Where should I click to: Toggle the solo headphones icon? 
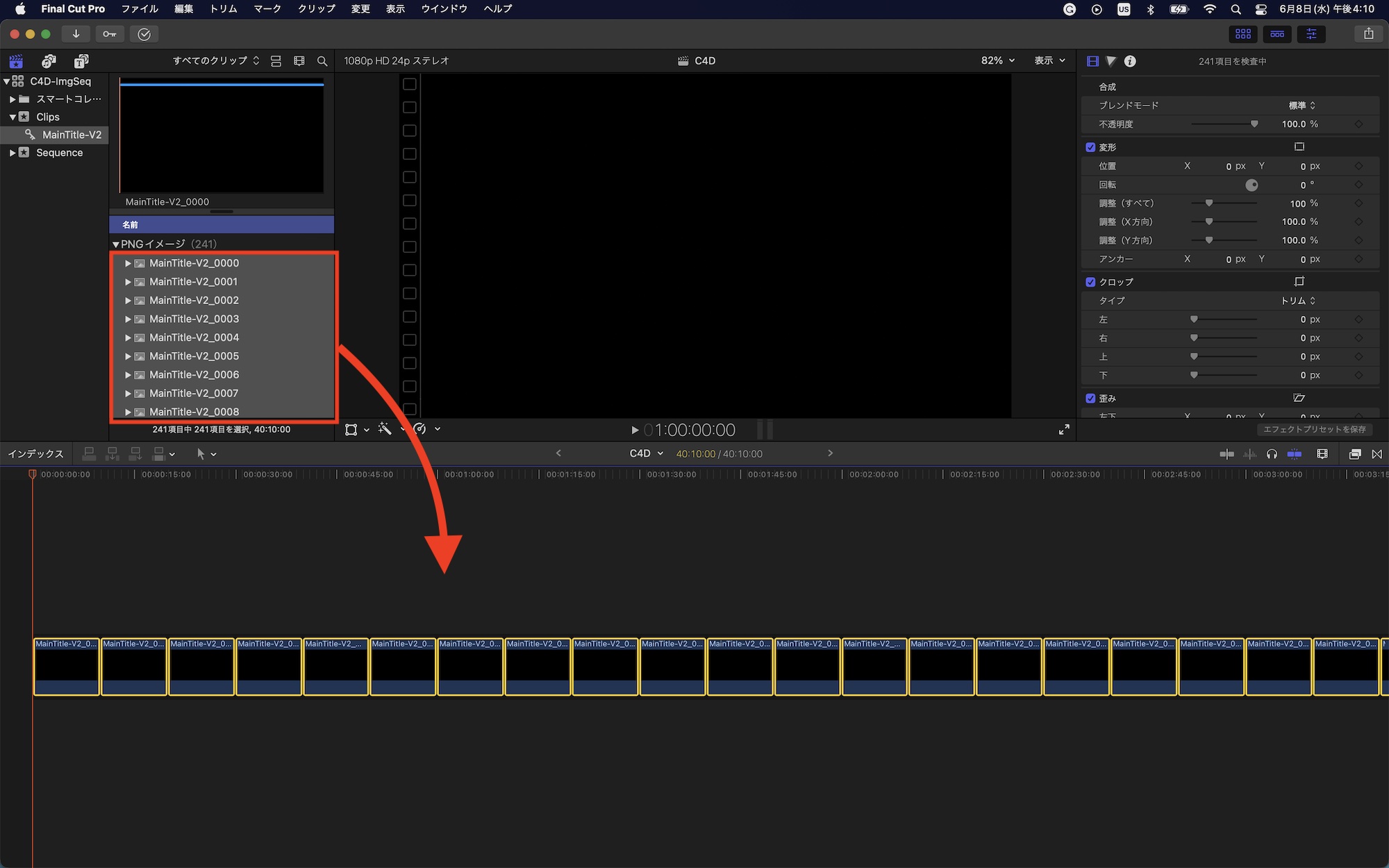pyautogui.click(x=1272, y=454)
